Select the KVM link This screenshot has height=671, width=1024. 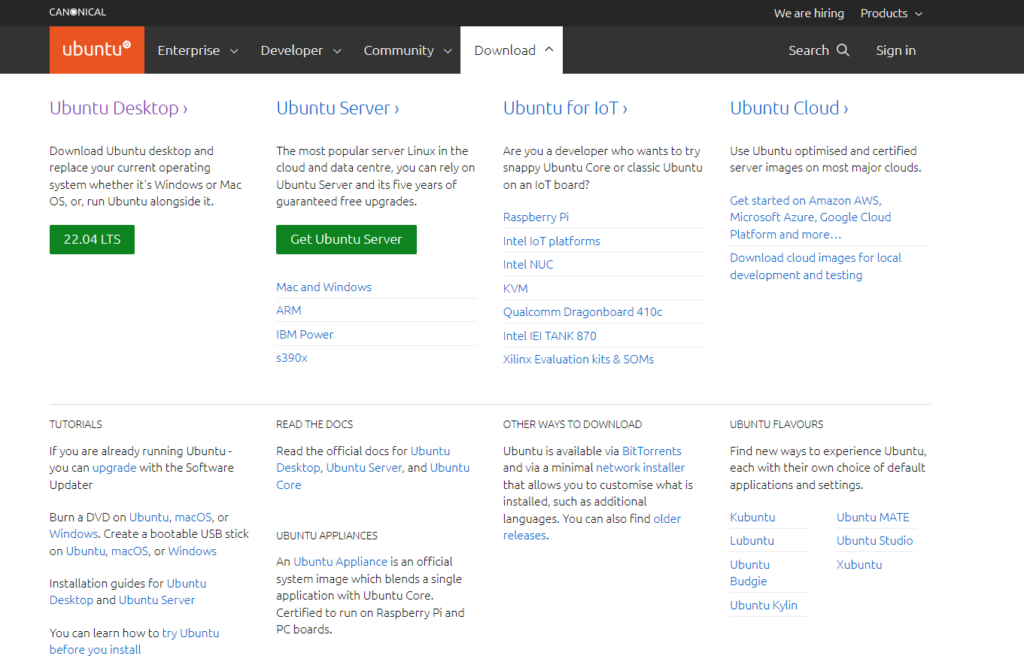tap(515, 288)
